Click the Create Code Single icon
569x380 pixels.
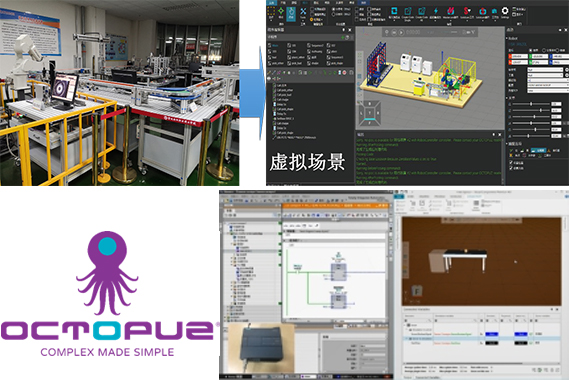tap(408, 11)
